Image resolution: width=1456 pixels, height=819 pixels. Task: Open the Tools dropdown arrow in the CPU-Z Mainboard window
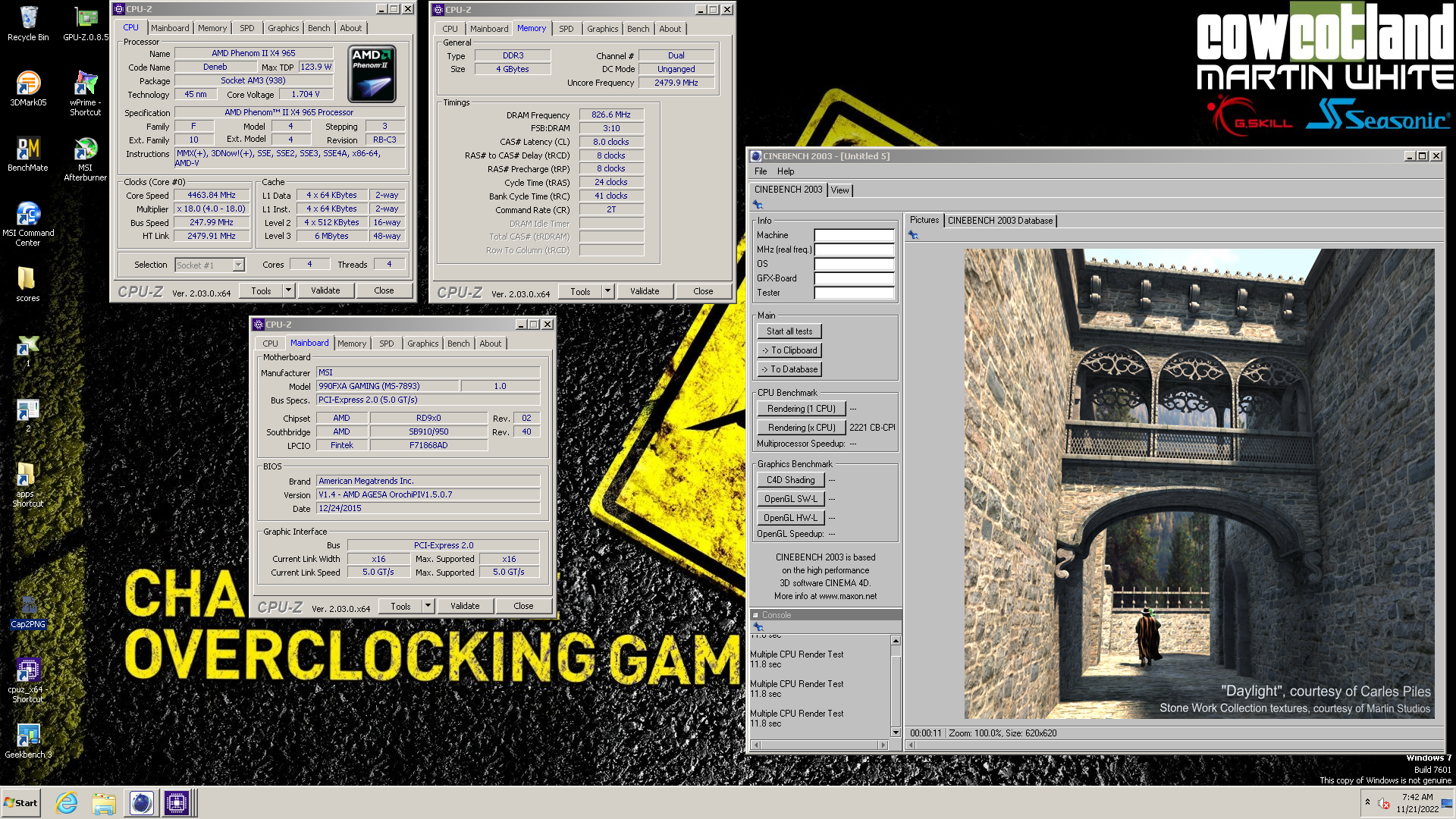pyautogui.click(x=428, y=606)
